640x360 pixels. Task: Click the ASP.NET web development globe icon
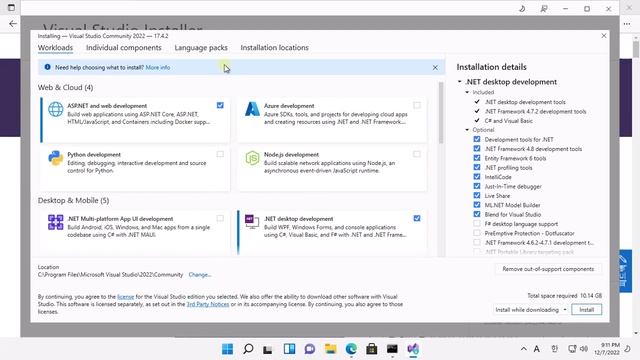coord(56,109)
